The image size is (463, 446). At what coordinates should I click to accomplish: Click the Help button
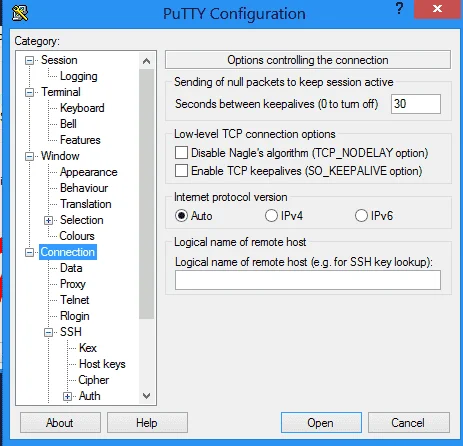coord(147,423)
